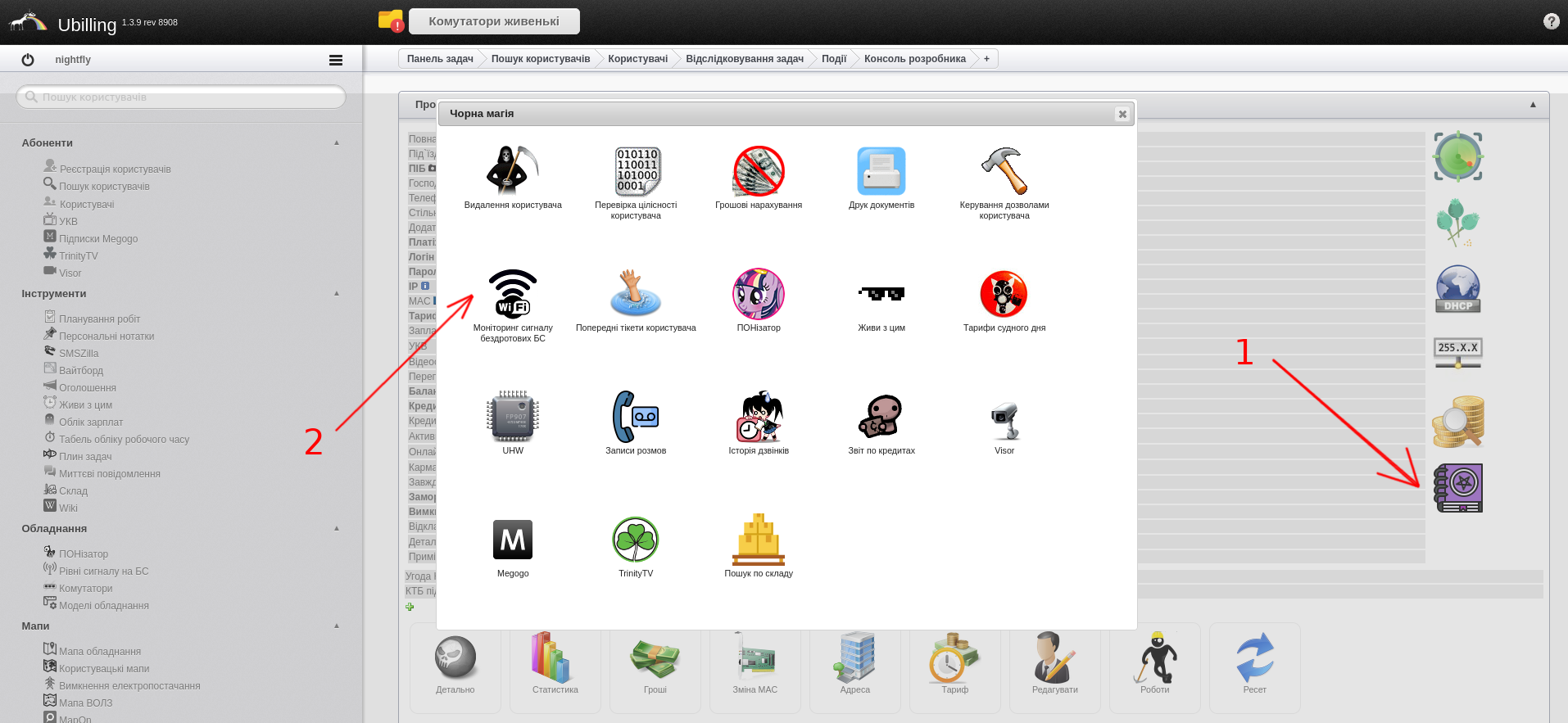Click the grim reaper user deletion icon
This screenshot has width=1568, height=723.
point(513,170)
